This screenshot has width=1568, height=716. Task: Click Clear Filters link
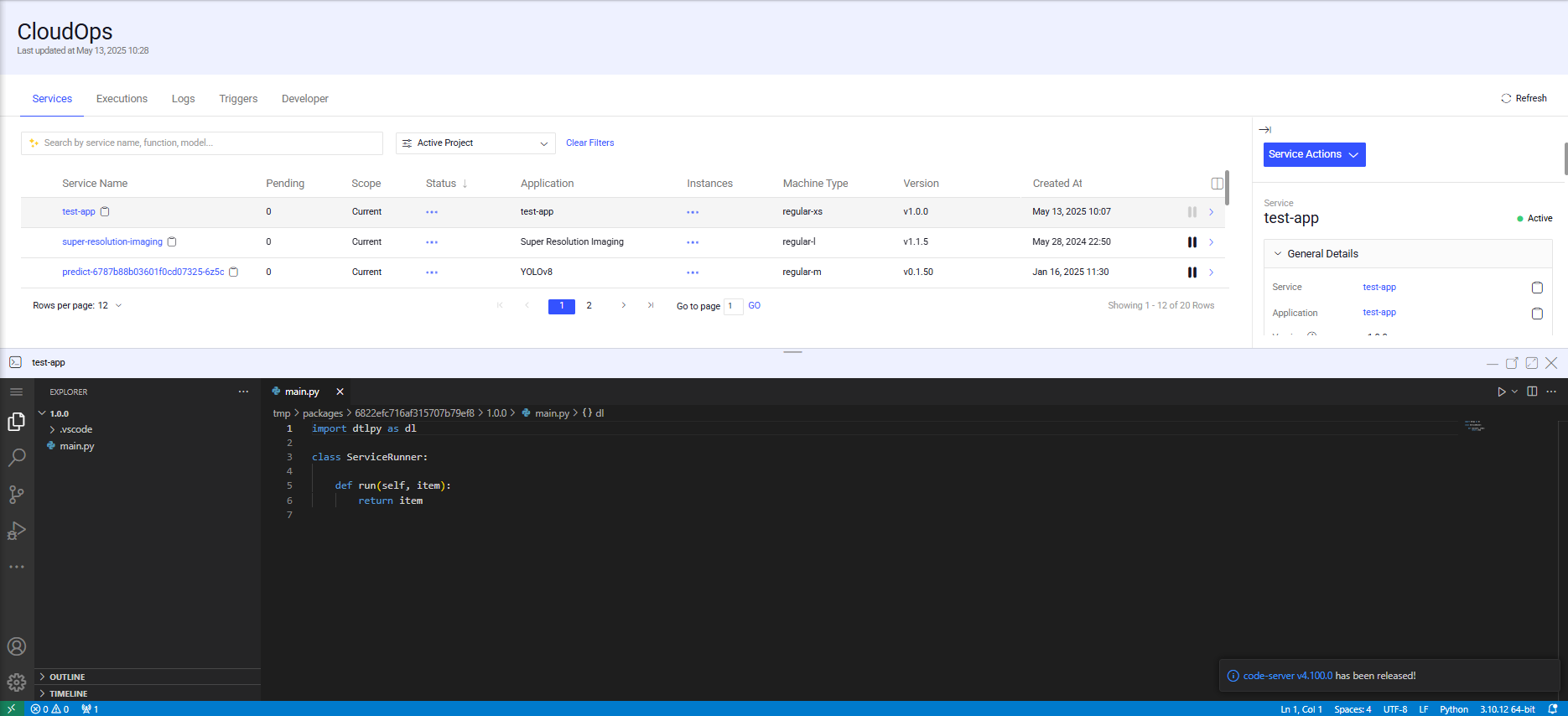click(x=589, y=143)
